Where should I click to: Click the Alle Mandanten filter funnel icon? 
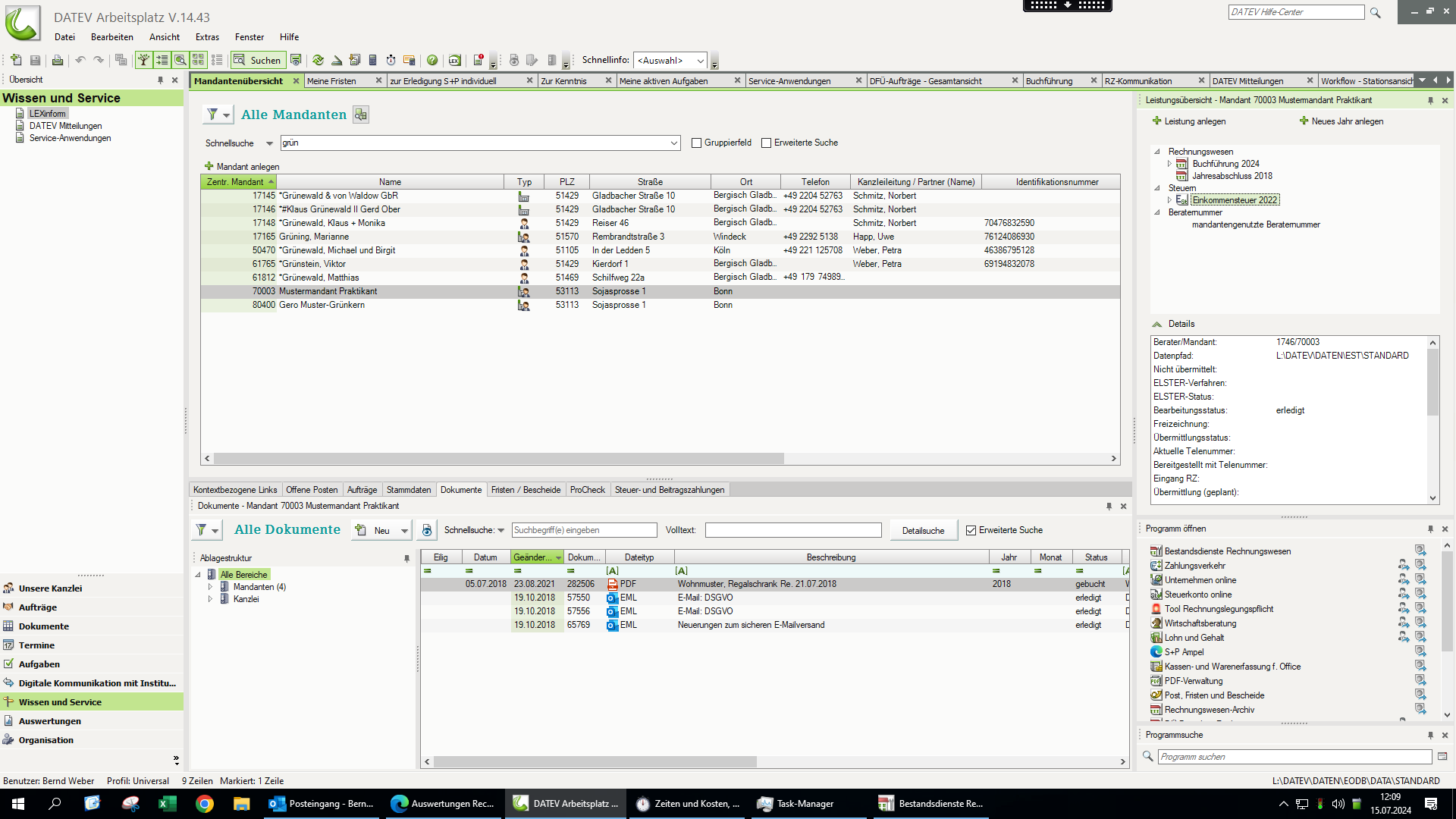pyautogui.click(x=212, y=115)
